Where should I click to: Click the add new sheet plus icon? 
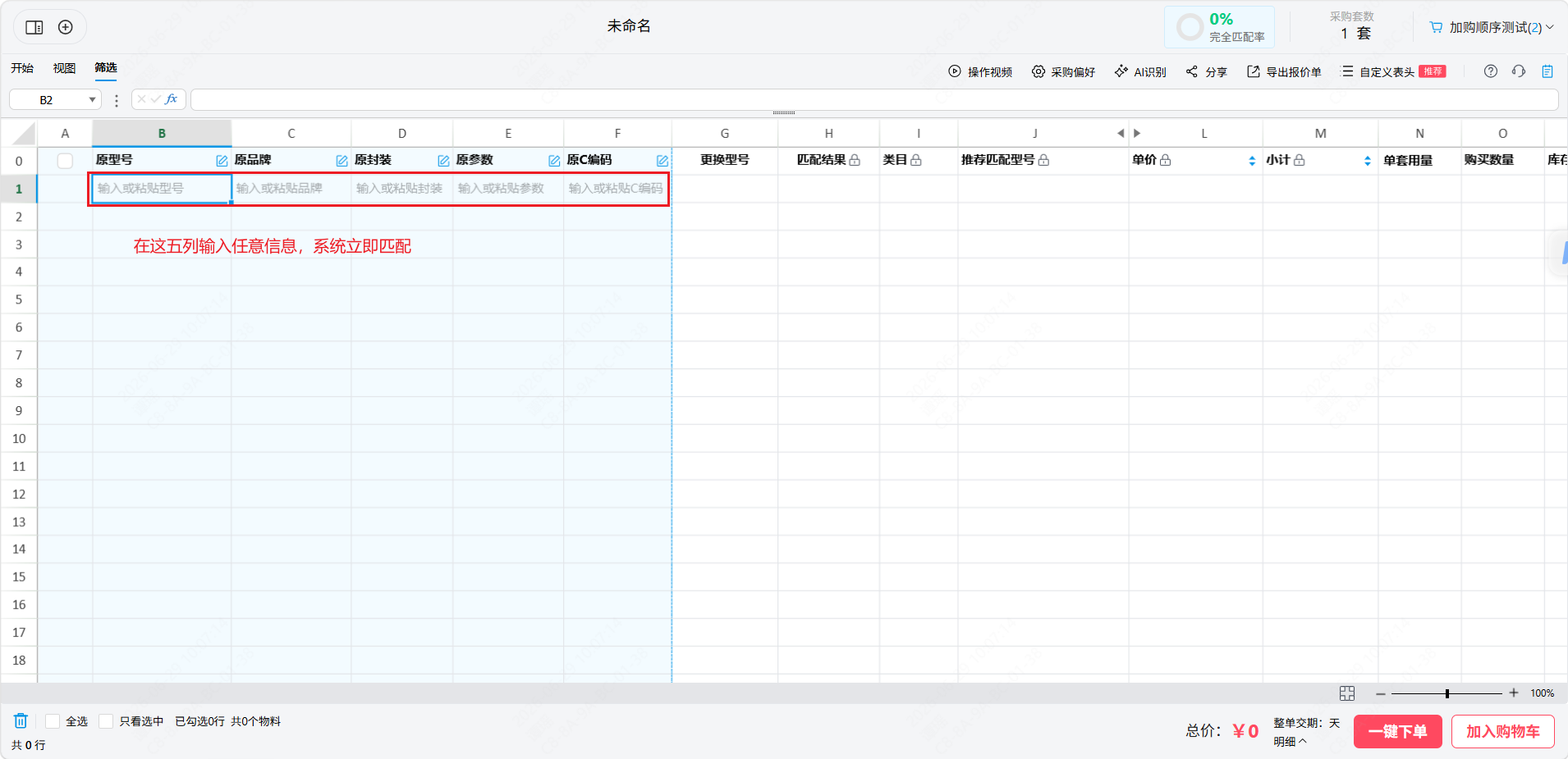click(x=66, y=27)
